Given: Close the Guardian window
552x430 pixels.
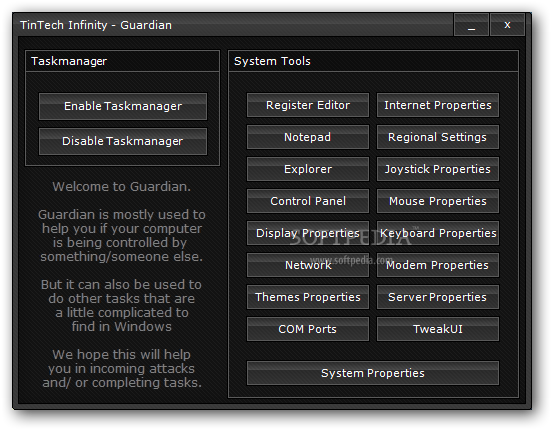Looking at the screenshot, I should 507,25.
